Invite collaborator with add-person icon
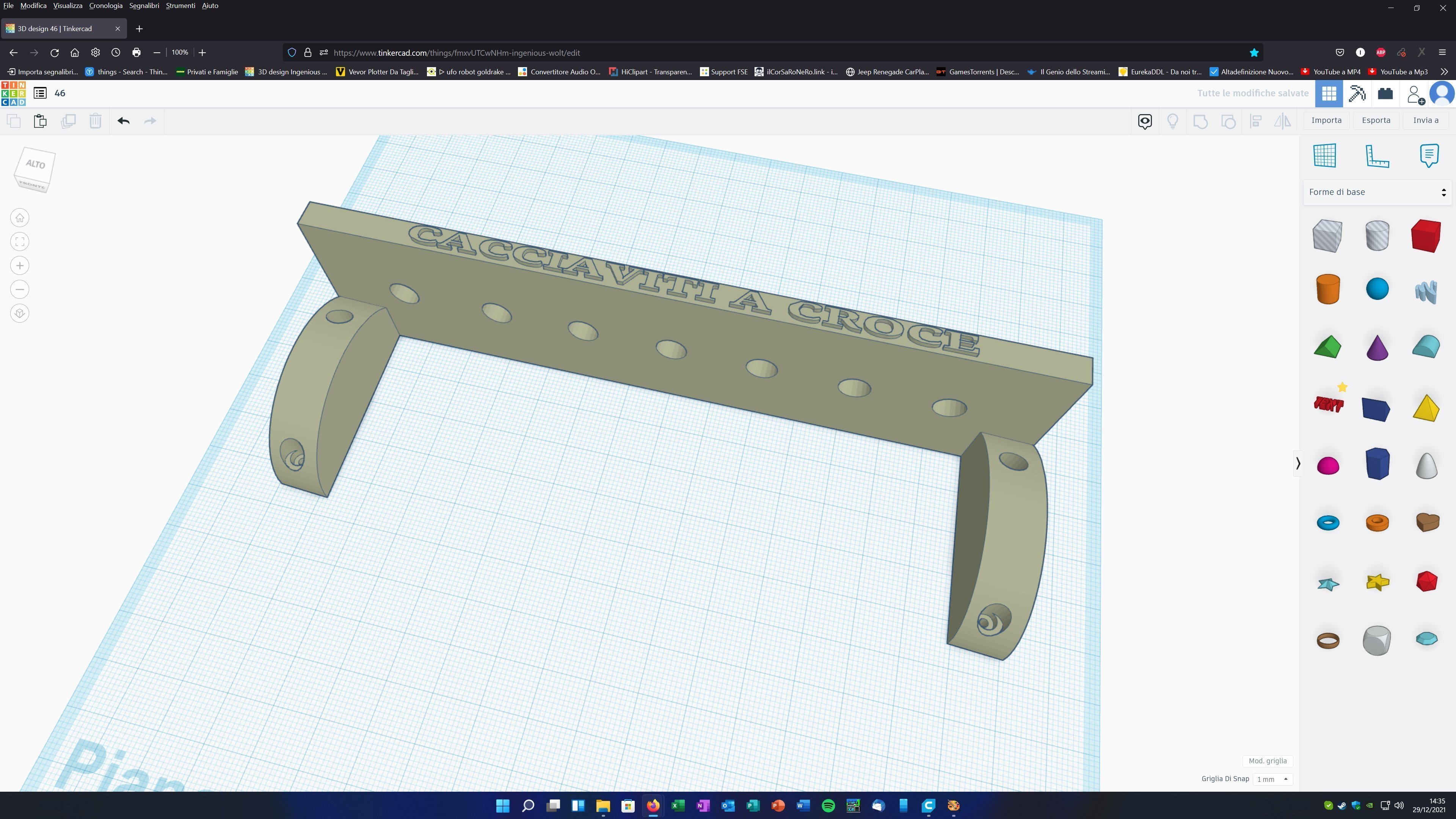 tap(1415, 94)
